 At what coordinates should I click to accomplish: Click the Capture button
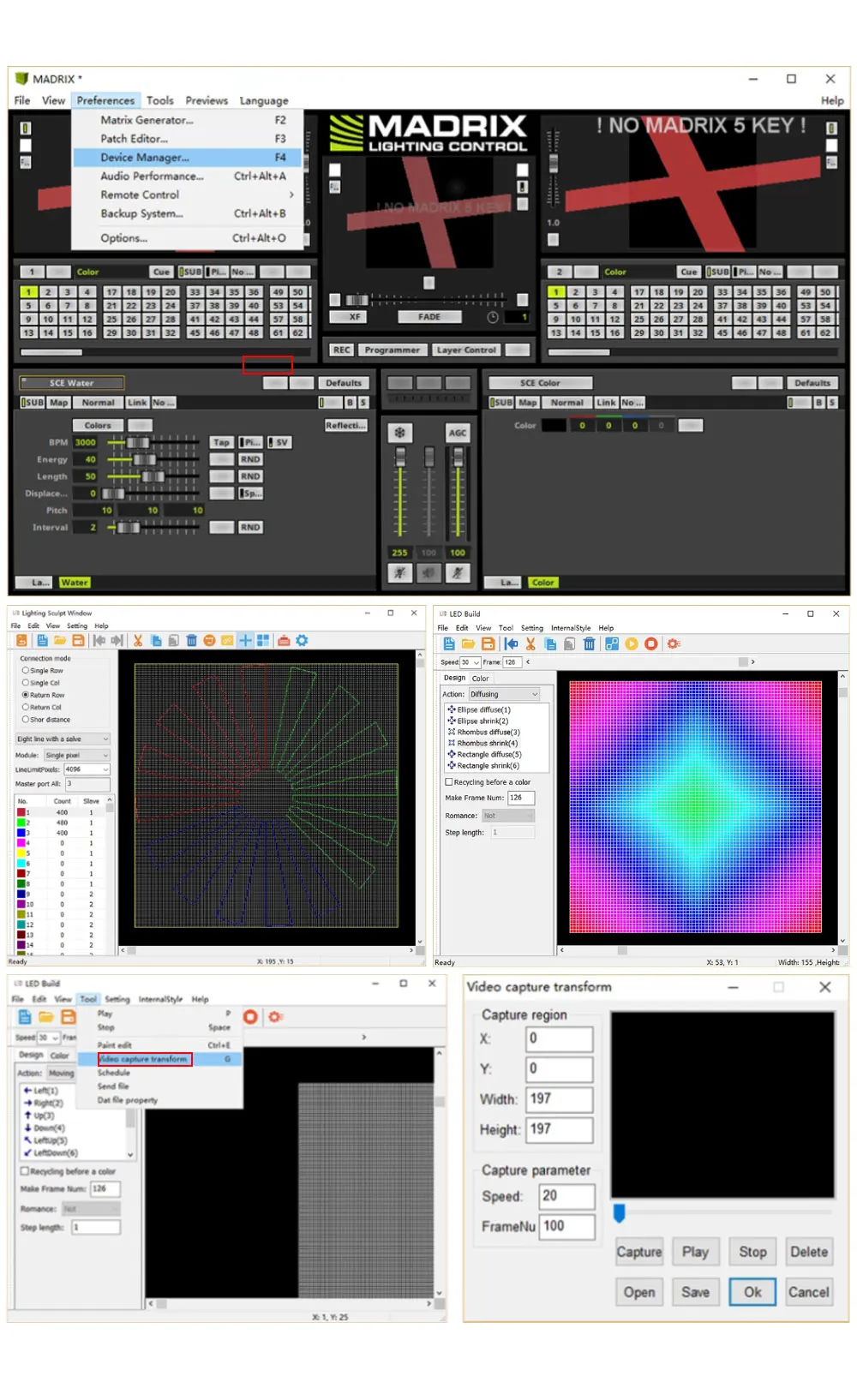(639, 1252)
